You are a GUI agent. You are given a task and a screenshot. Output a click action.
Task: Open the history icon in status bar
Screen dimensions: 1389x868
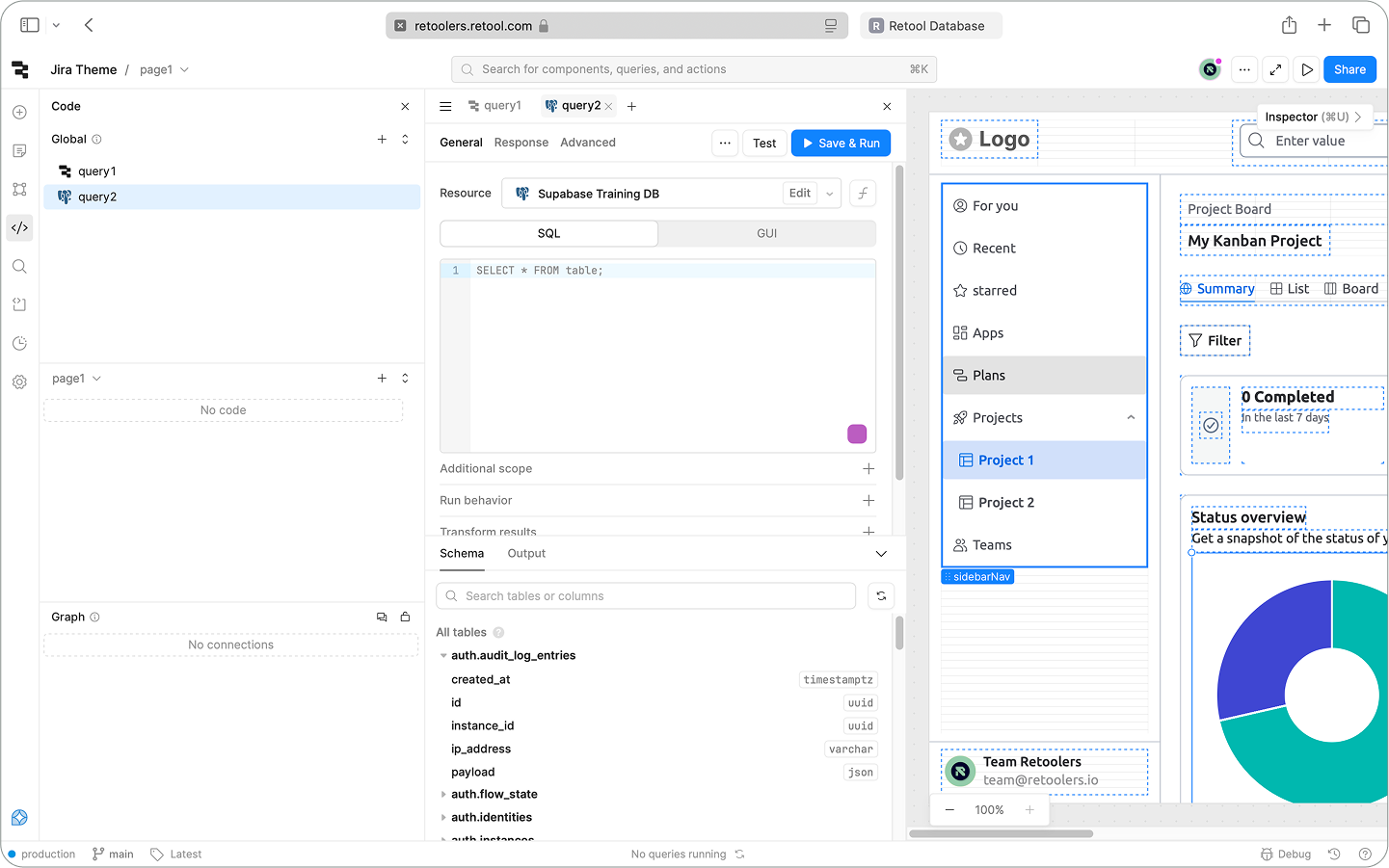(1334, 855)
